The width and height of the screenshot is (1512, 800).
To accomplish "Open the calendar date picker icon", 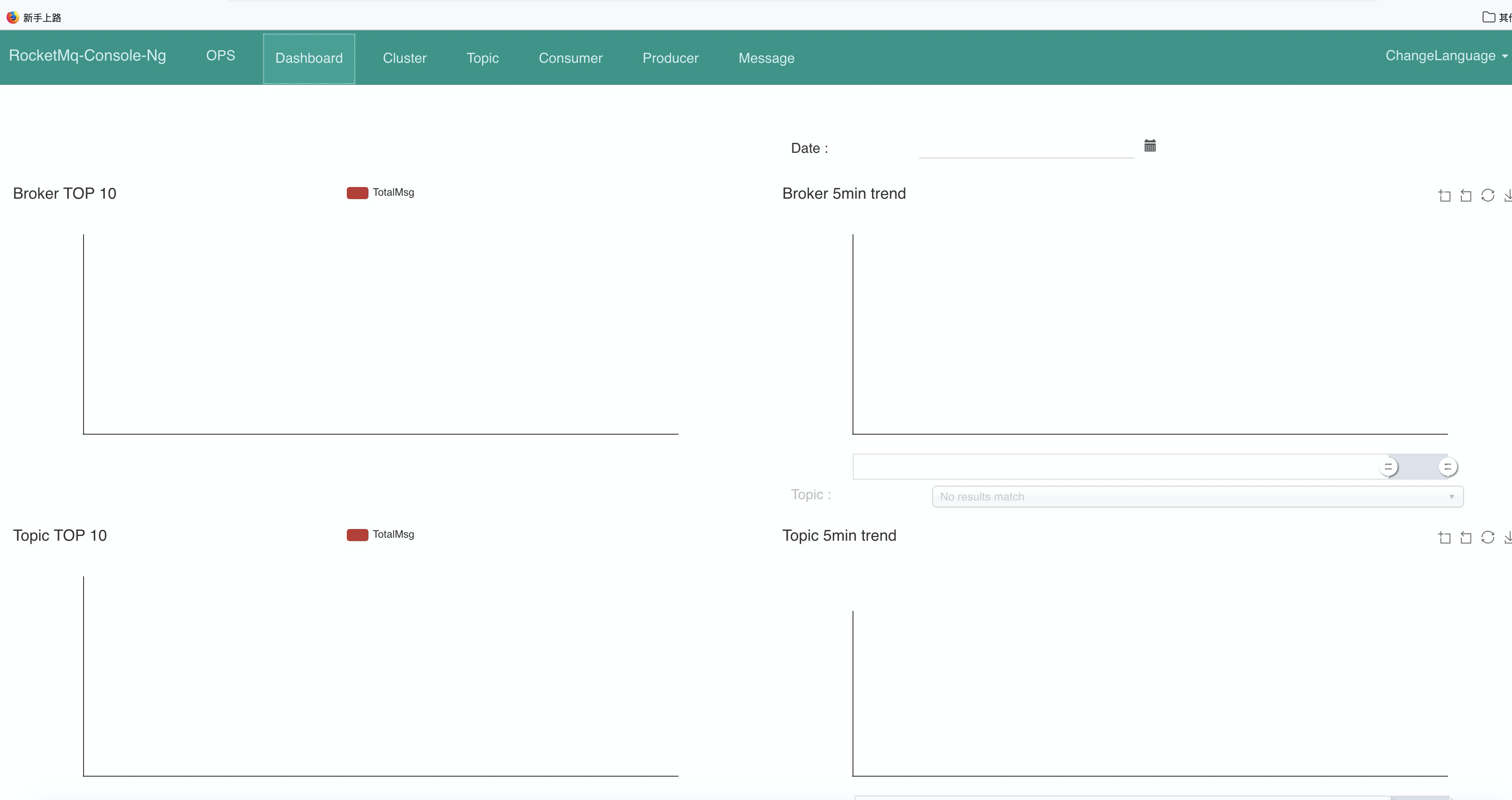I will (1150, 145).
